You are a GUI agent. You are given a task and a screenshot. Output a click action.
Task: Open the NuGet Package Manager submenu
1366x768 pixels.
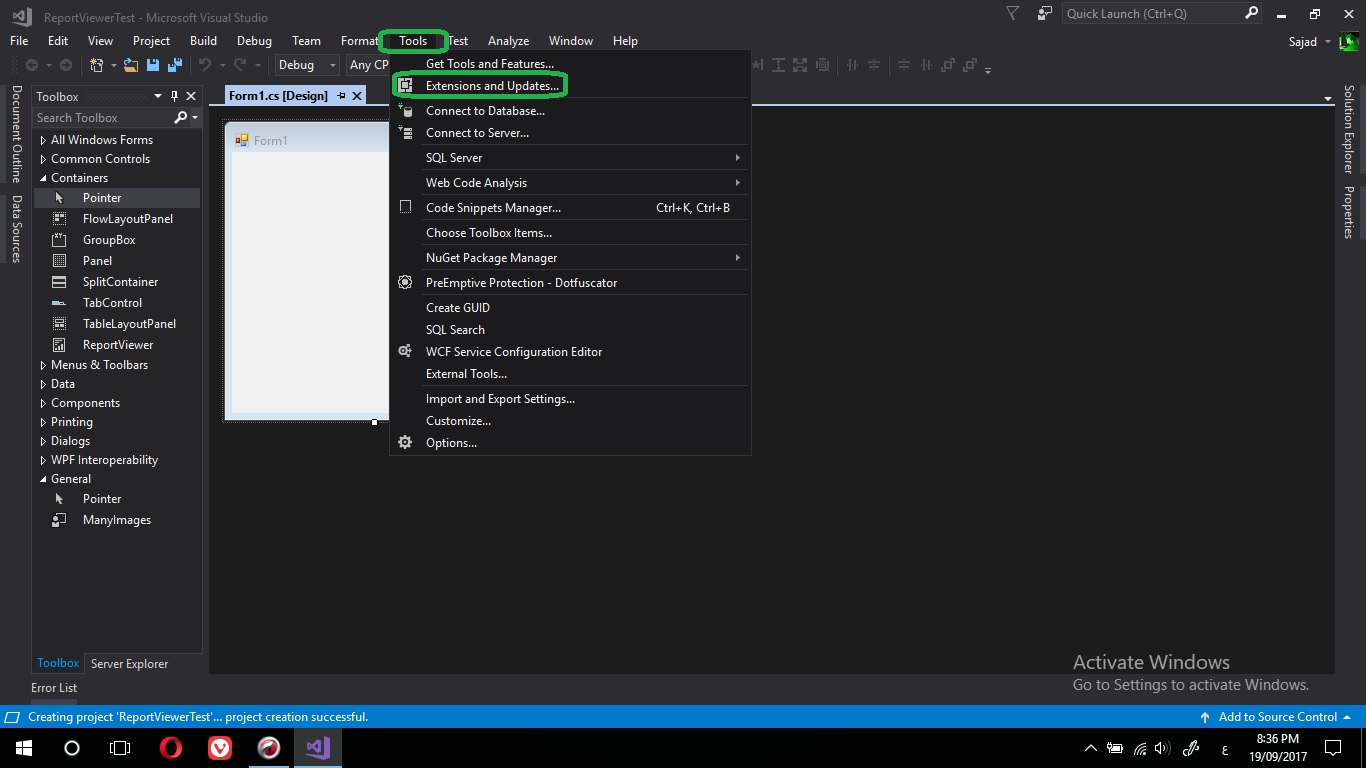click(570, 258)
